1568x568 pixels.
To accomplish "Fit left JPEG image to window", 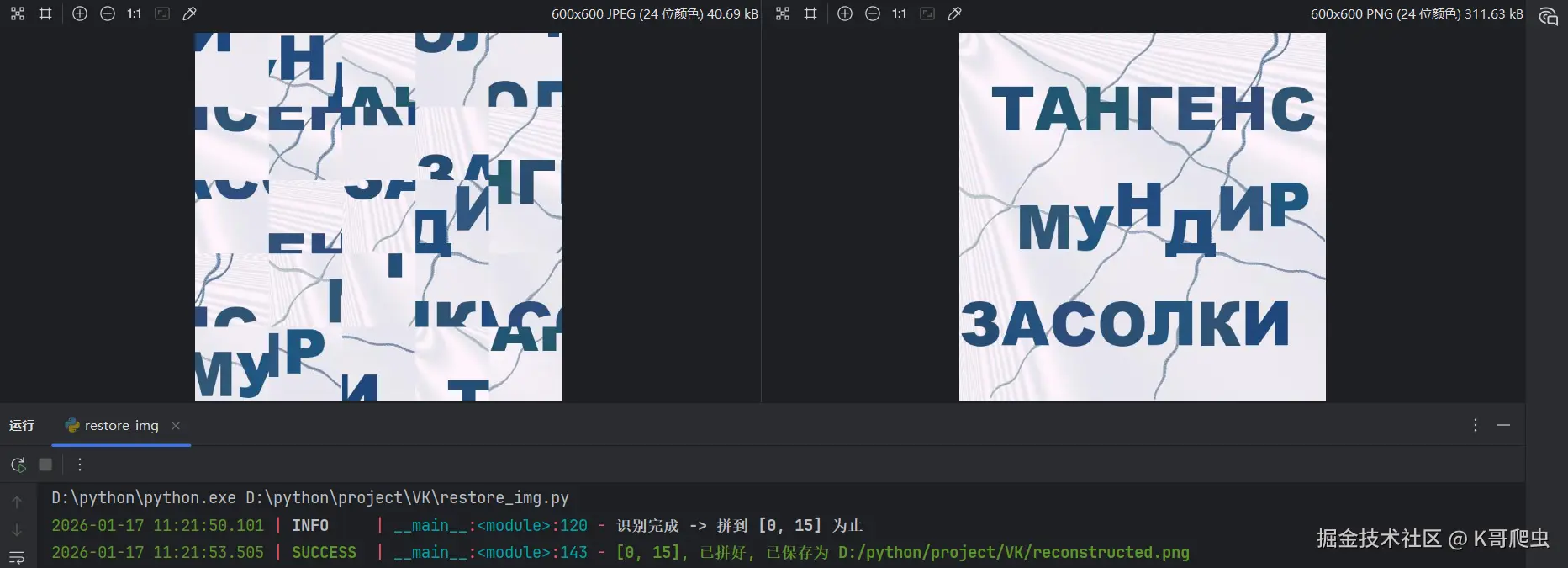I will [162, 13].
